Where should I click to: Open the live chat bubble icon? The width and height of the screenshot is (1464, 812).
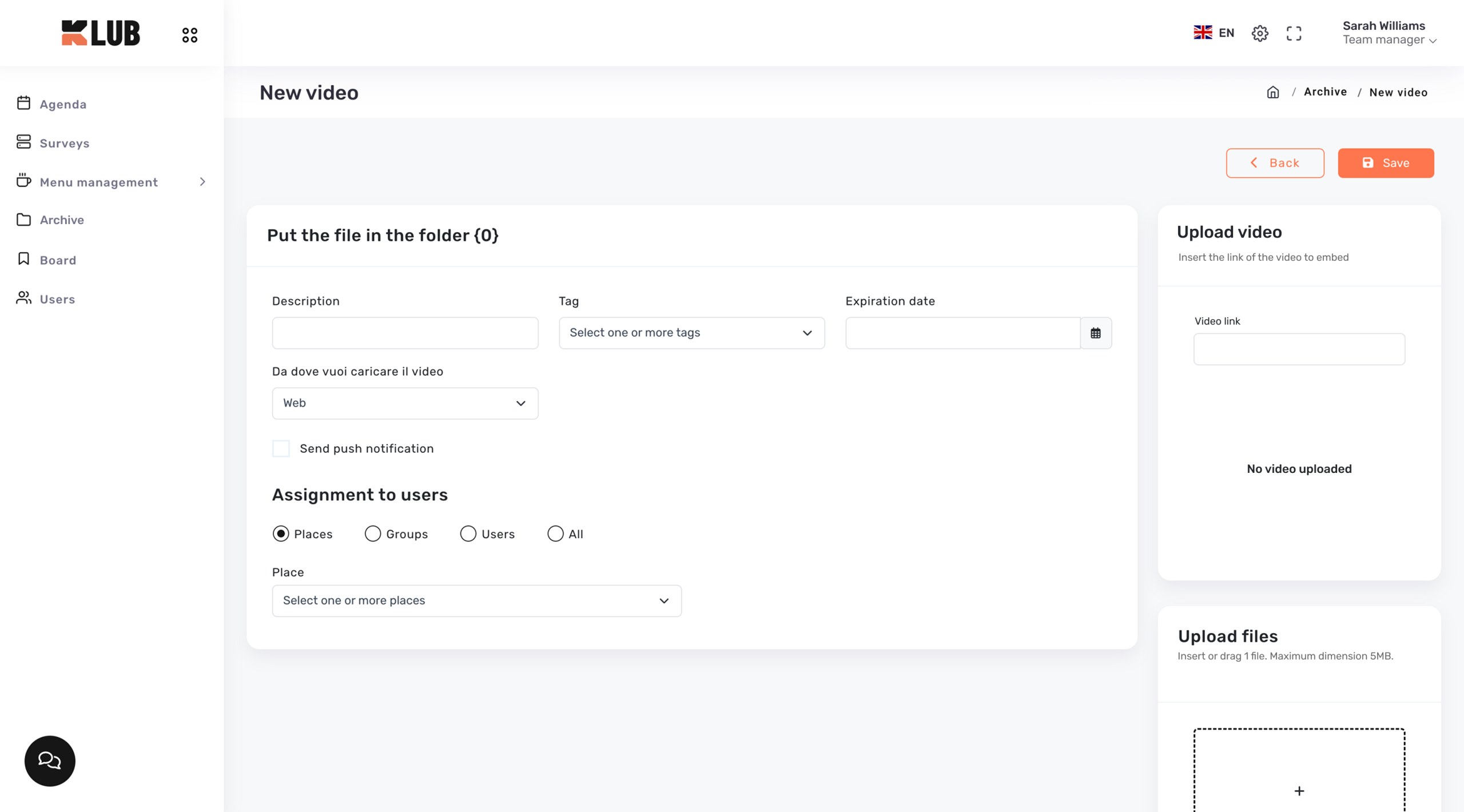(x=50, y=761)
